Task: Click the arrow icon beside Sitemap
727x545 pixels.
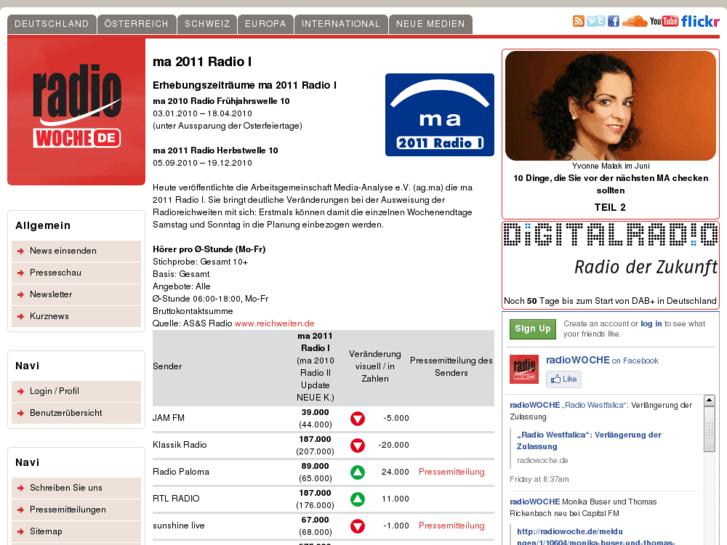Action: tap(20, 532)
